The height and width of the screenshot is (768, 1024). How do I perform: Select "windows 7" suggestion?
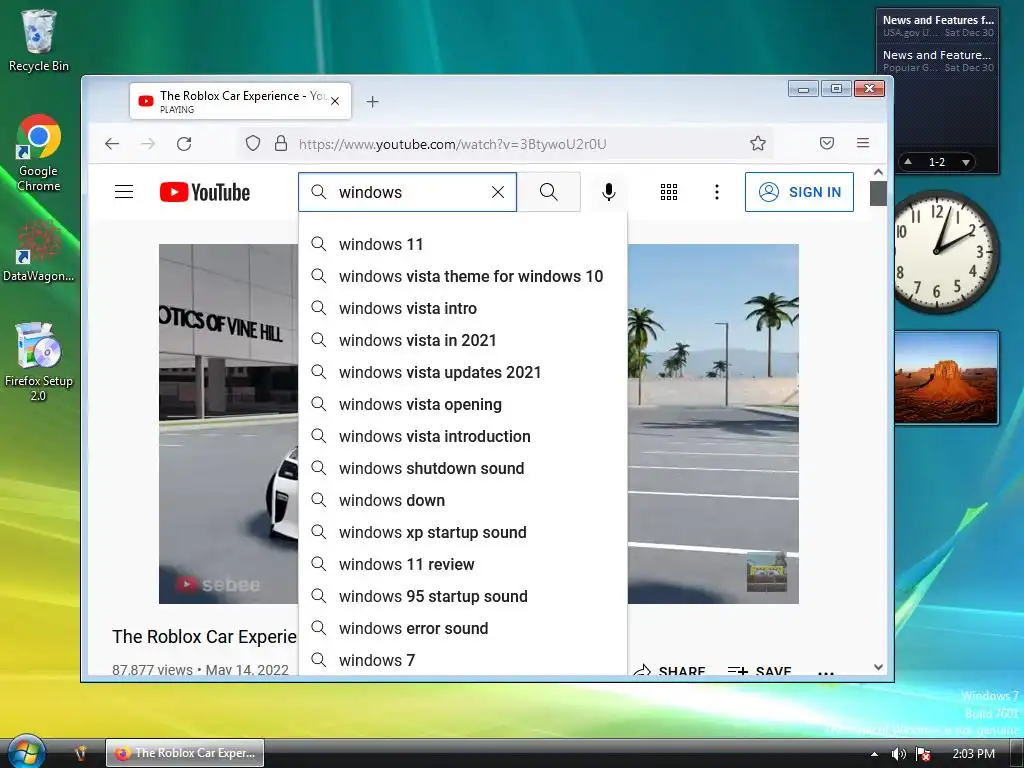(462, 660)
